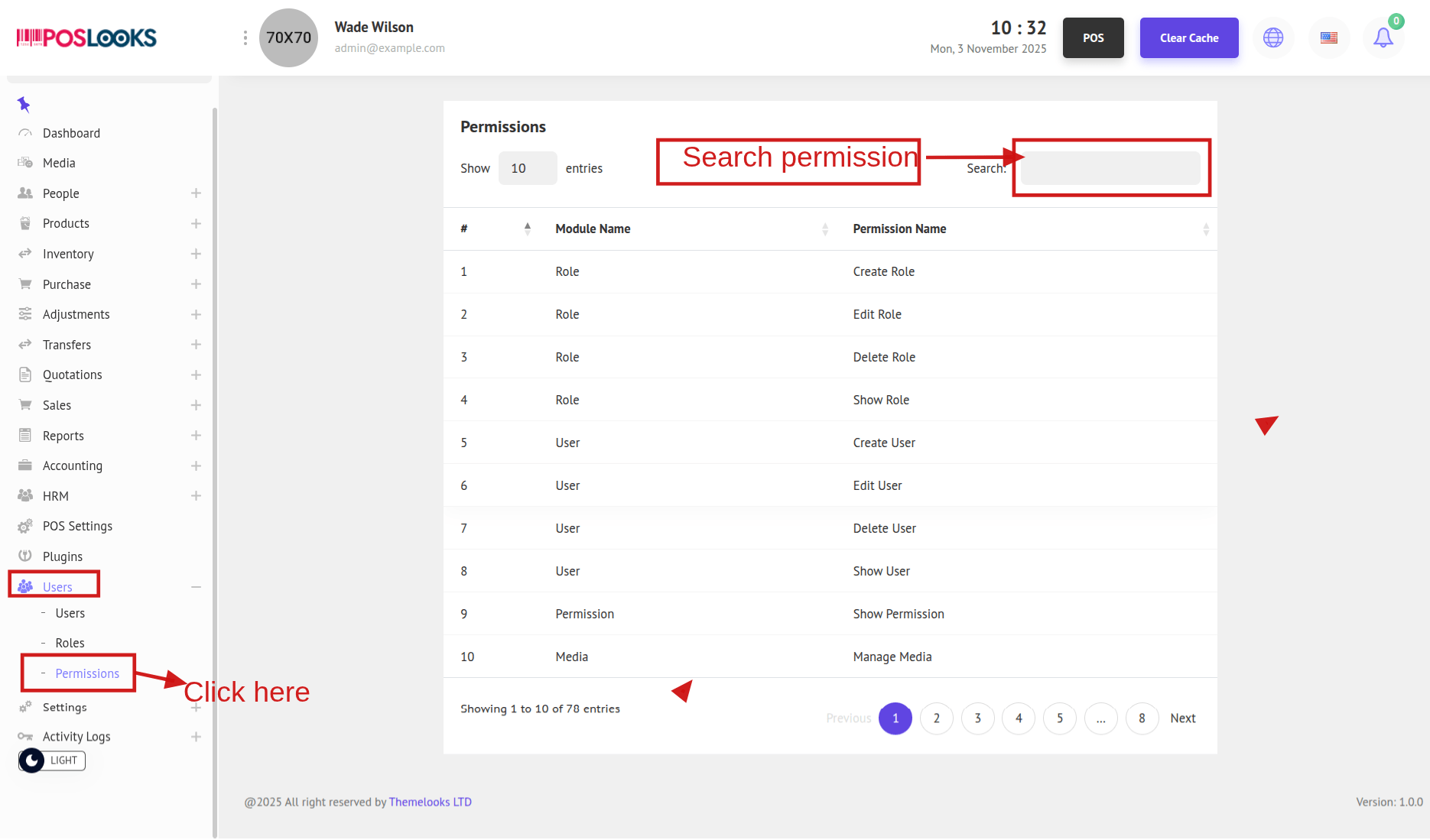
Task: Open POS Settings in sidebar
Action: (77, 526)
